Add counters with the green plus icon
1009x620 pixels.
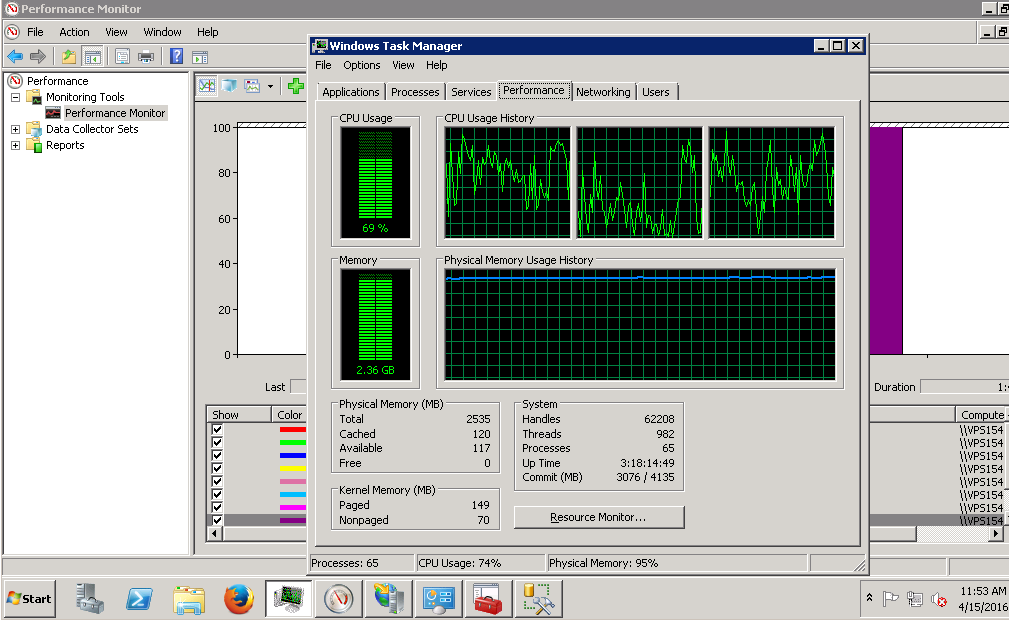coord(295,86)
